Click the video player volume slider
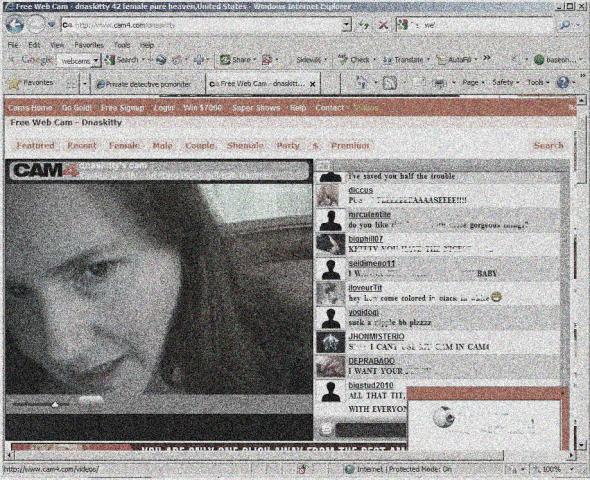This screenshot has height=480, width=590. [x=41, y=404]
